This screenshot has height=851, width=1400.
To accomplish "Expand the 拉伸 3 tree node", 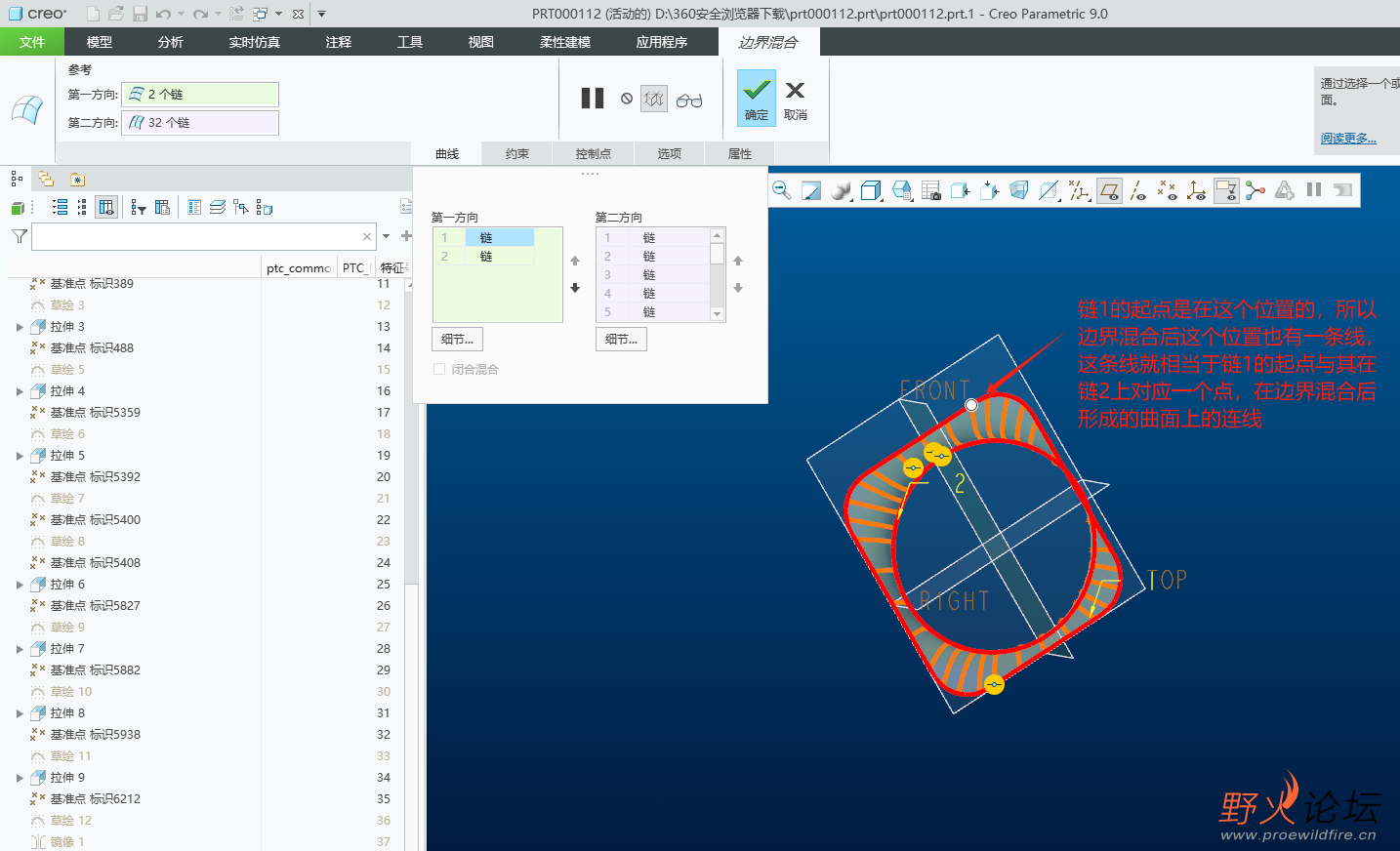I will click(20, 327).
